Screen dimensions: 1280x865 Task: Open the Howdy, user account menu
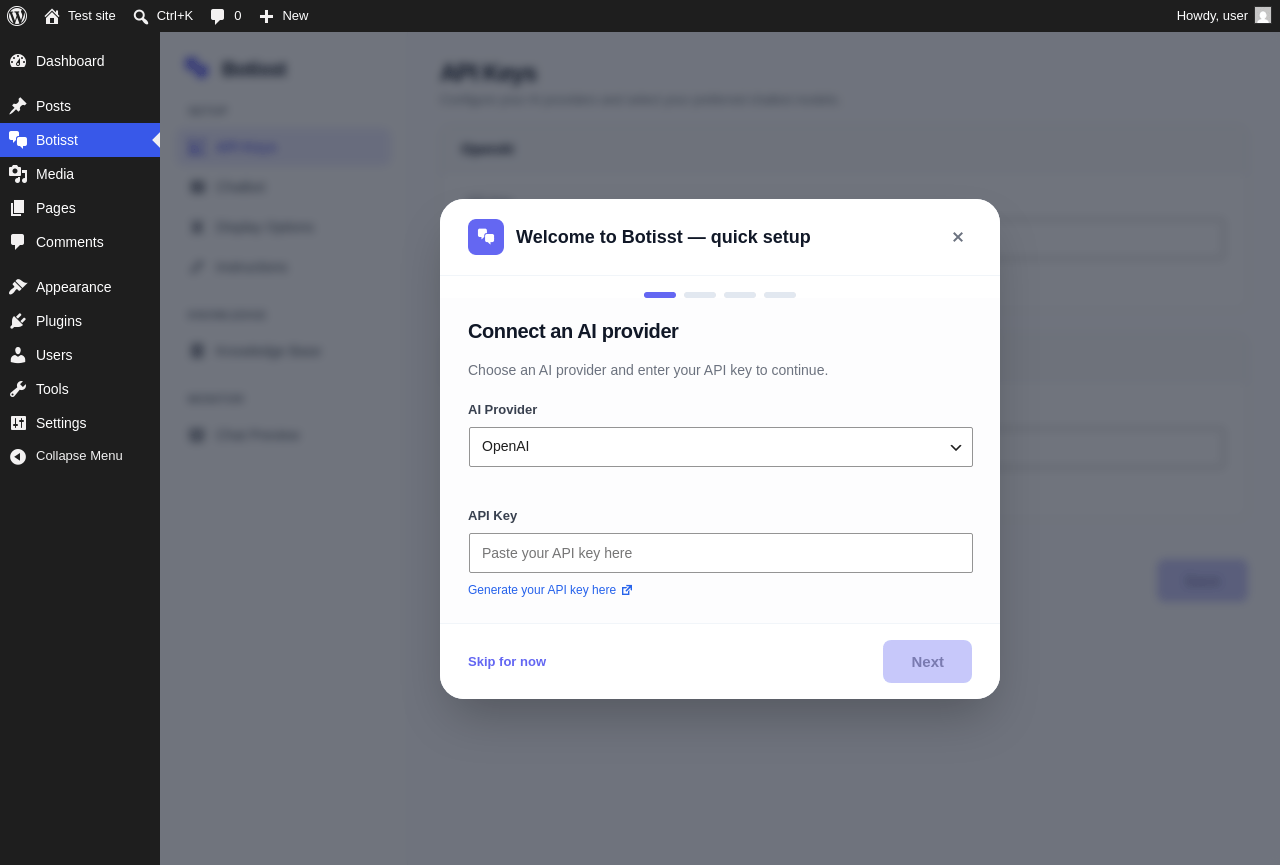1223,16
